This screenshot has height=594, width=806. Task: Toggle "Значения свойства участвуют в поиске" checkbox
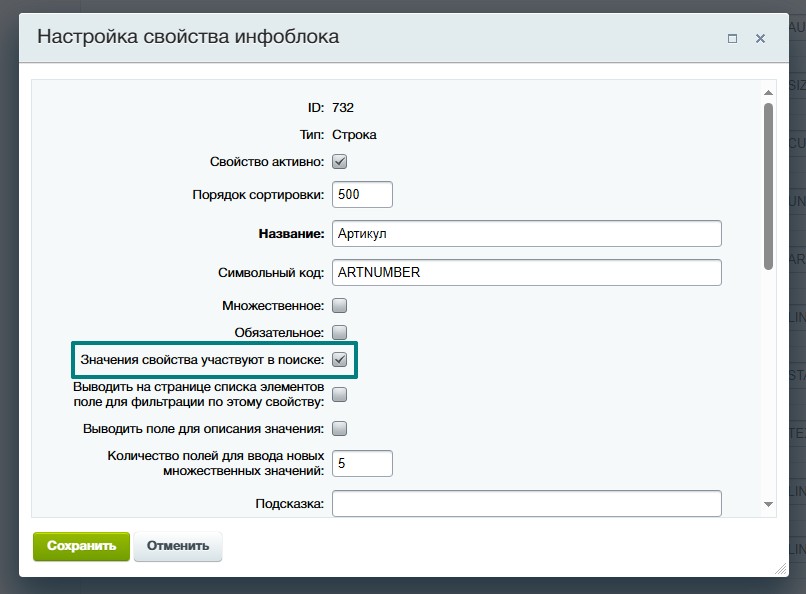pos(339,359)
